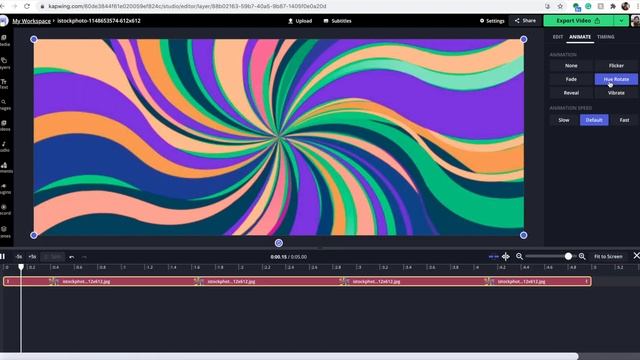Select the Fade animation option
This screenshot has width=640, height=360.
[571, 79]
